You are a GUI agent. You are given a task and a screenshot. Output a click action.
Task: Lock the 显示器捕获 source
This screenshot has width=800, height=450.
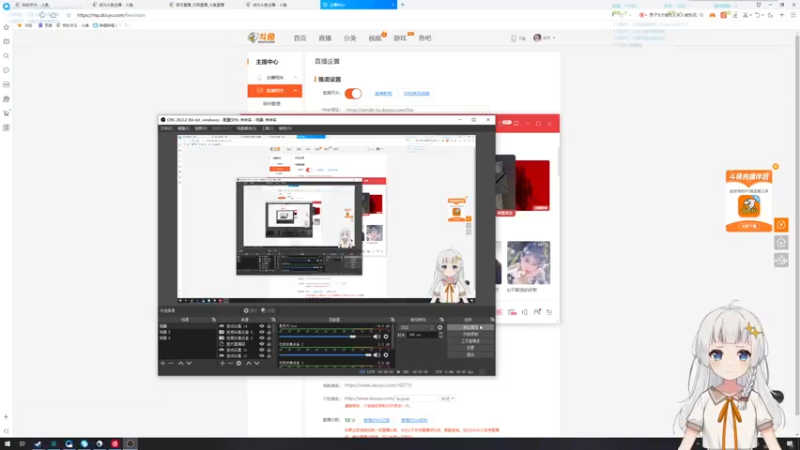[269, 344]
